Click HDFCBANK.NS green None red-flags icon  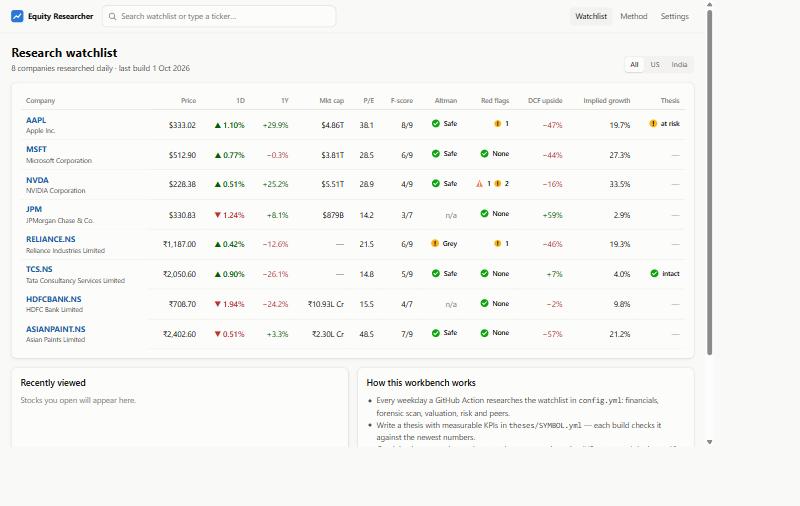click(484, 303)
